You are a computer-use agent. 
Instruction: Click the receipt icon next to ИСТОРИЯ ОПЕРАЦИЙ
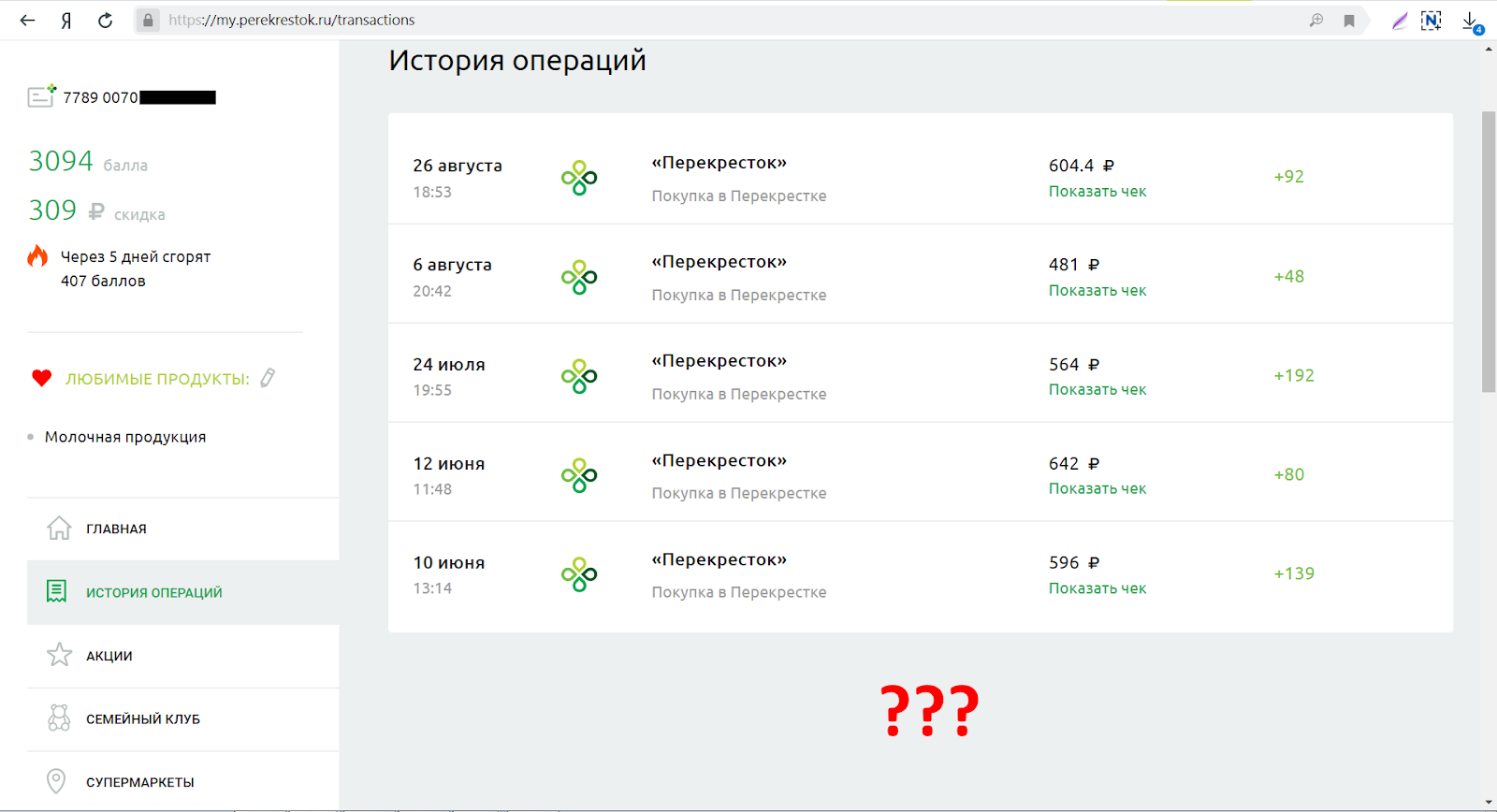(x=56, y=591)
